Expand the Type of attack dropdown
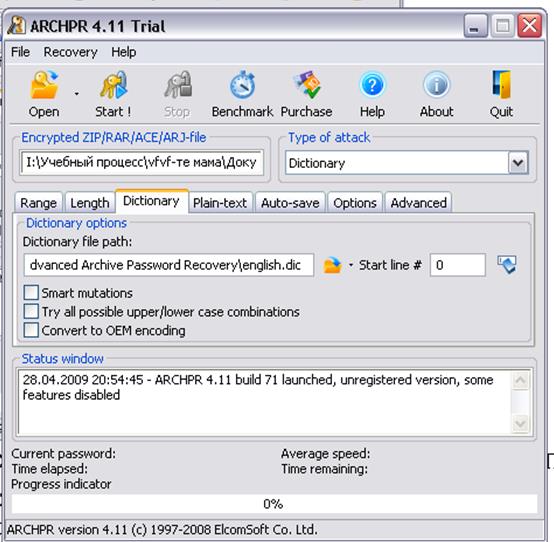 coord(518,163)
